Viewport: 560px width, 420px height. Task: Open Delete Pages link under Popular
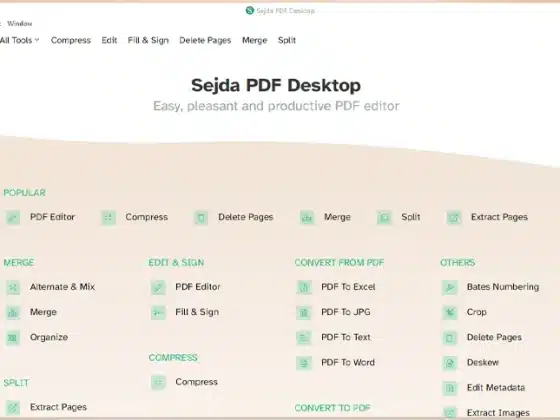246,217
